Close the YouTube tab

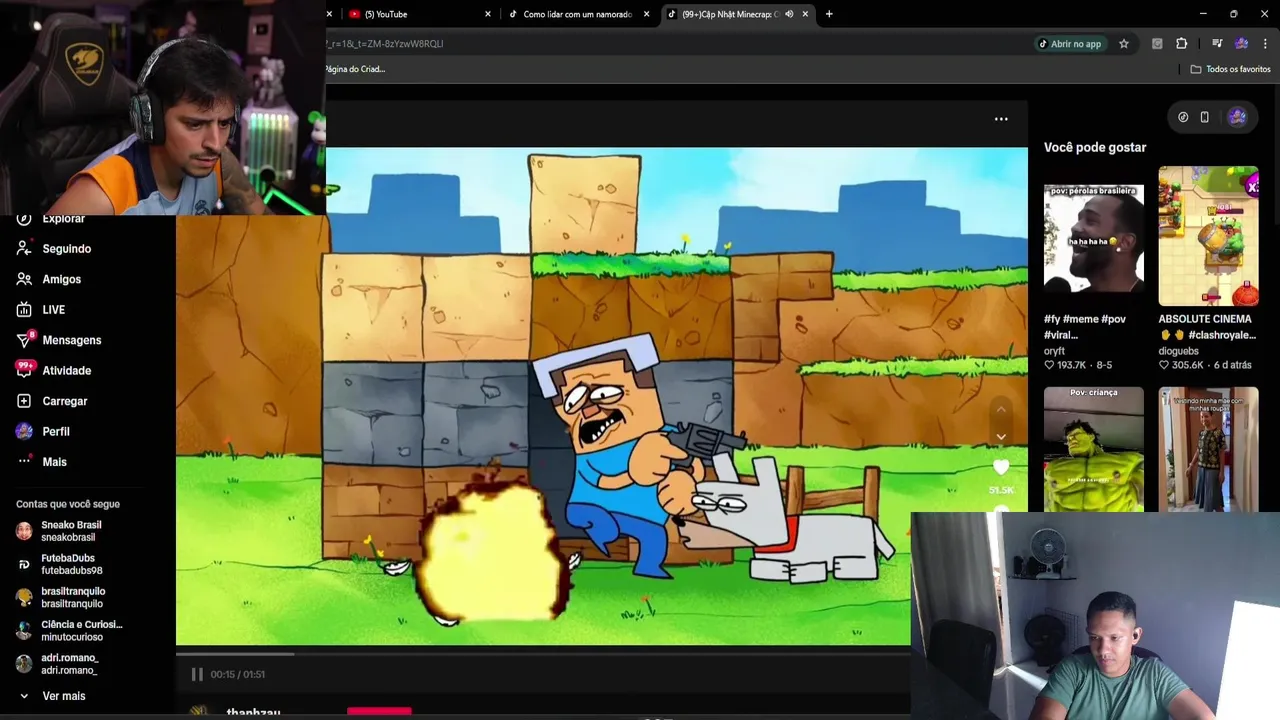pos(488,14)
